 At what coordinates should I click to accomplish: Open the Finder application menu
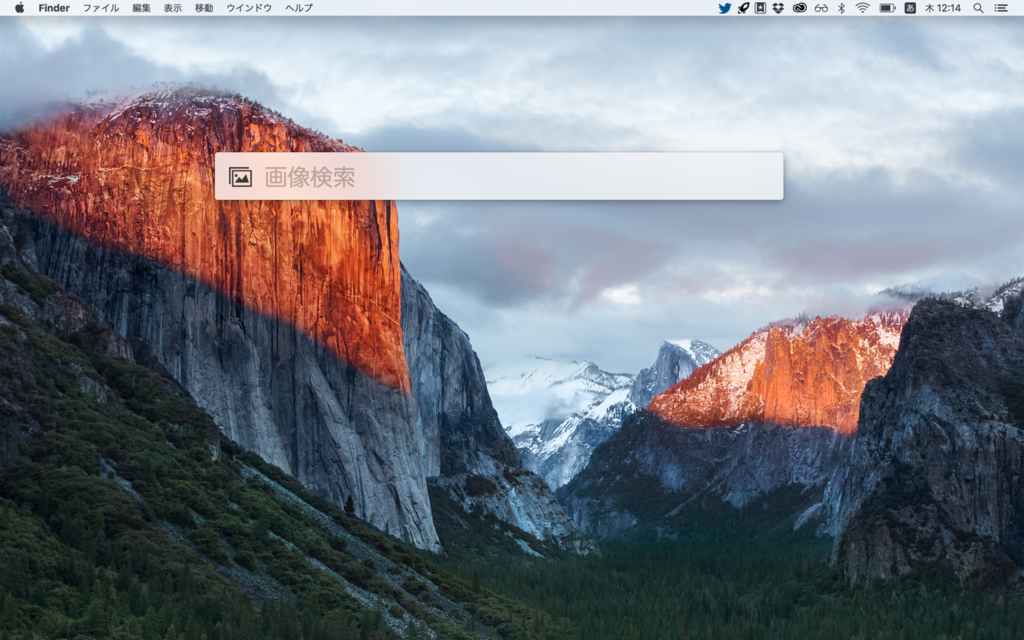tap(54, 8)
